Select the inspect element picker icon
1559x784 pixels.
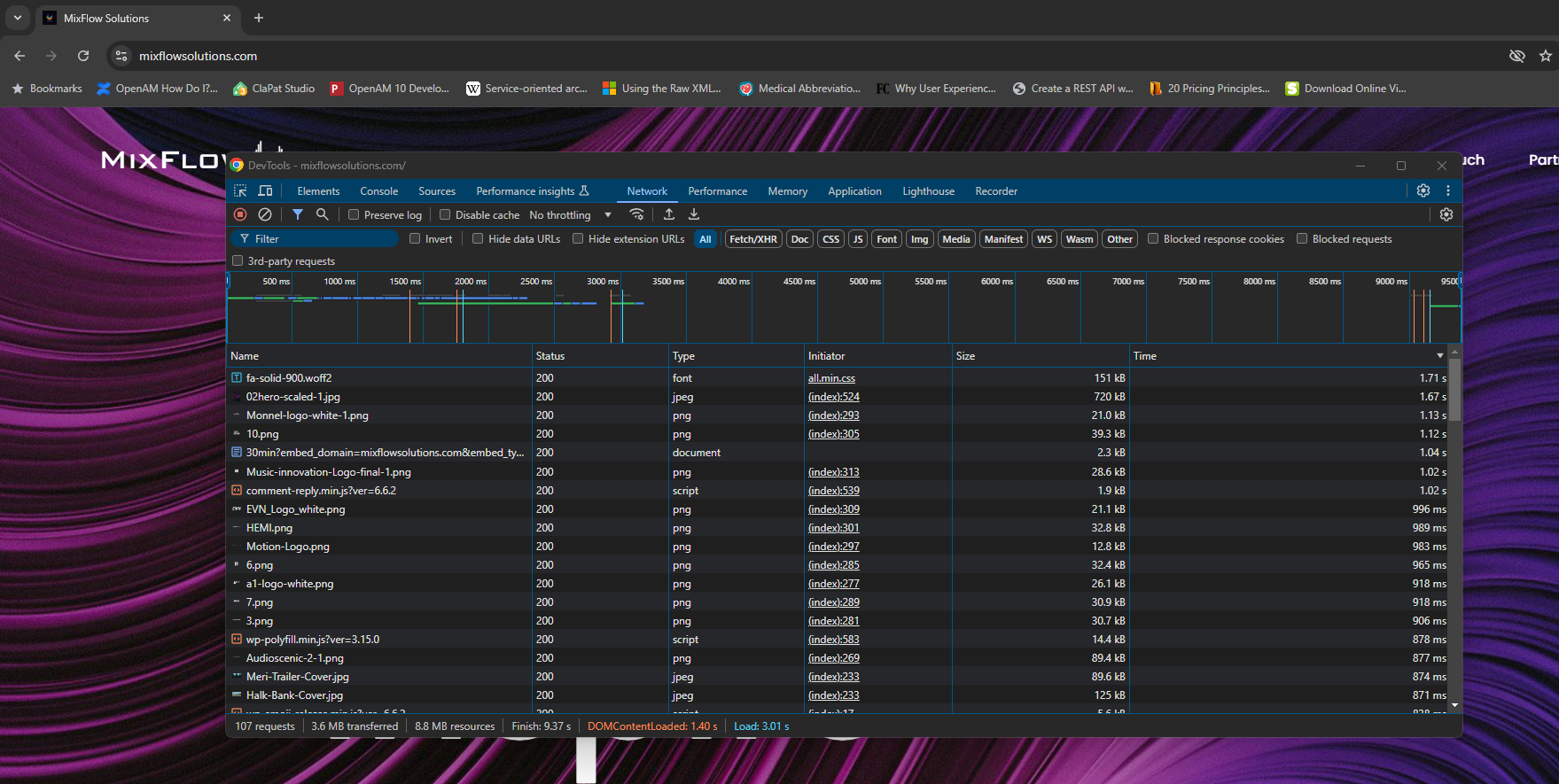coord(240,191)
